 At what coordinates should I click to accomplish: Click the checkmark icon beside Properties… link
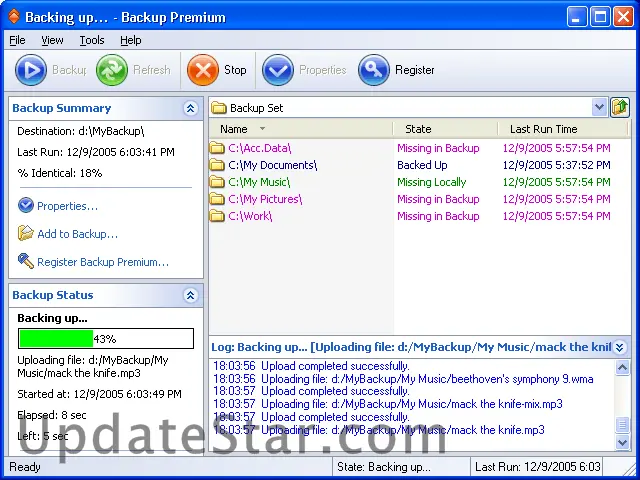(x=26, y=205)
